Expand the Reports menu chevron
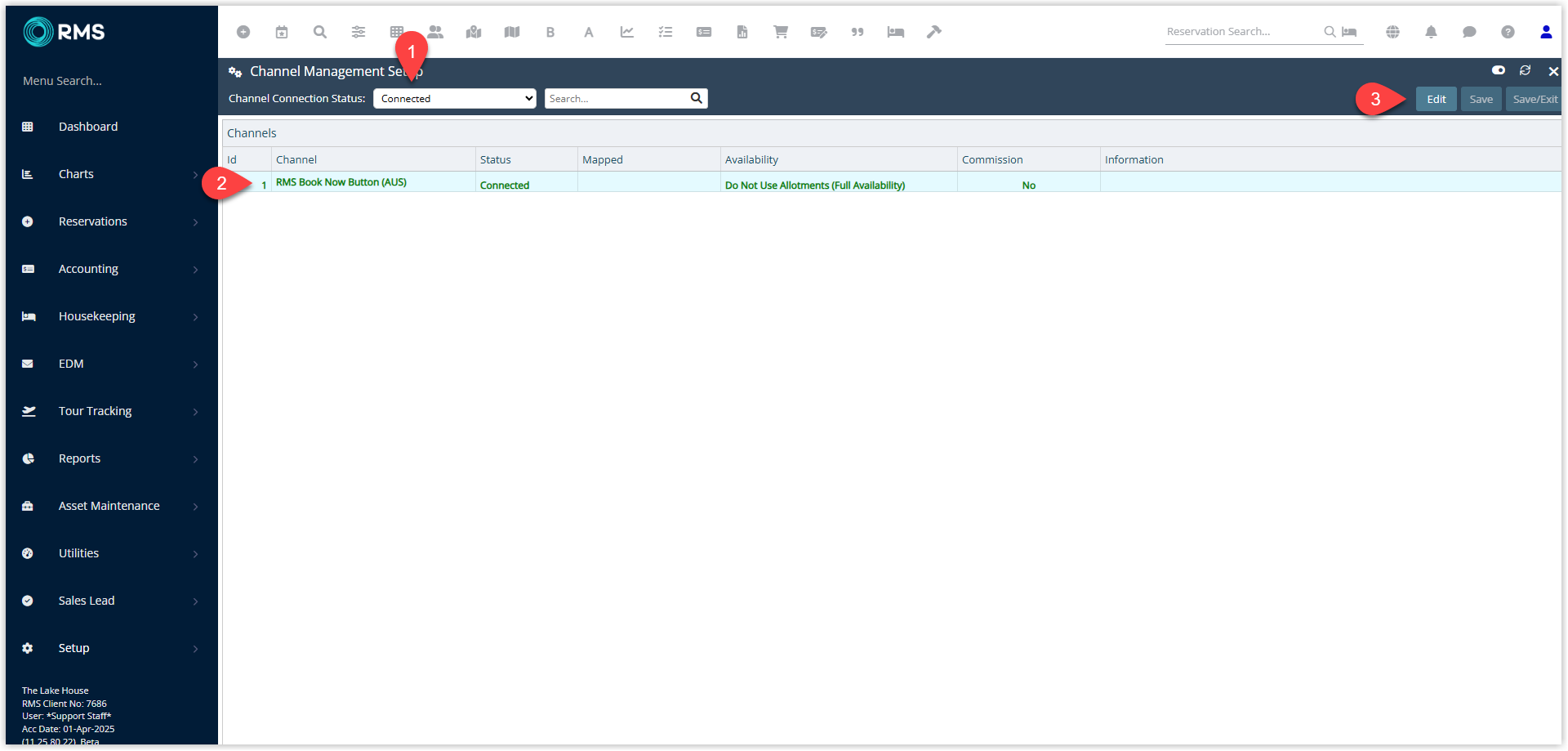 [x=195, y=459]
